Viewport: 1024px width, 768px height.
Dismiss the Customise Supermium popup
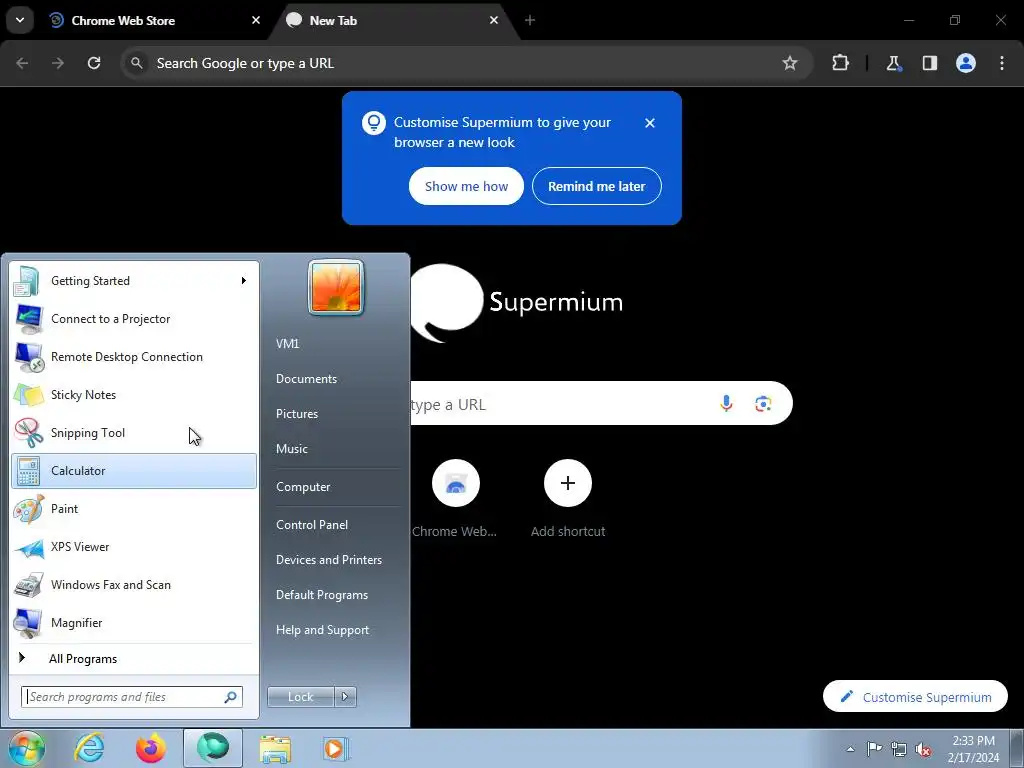coord(650,123)
